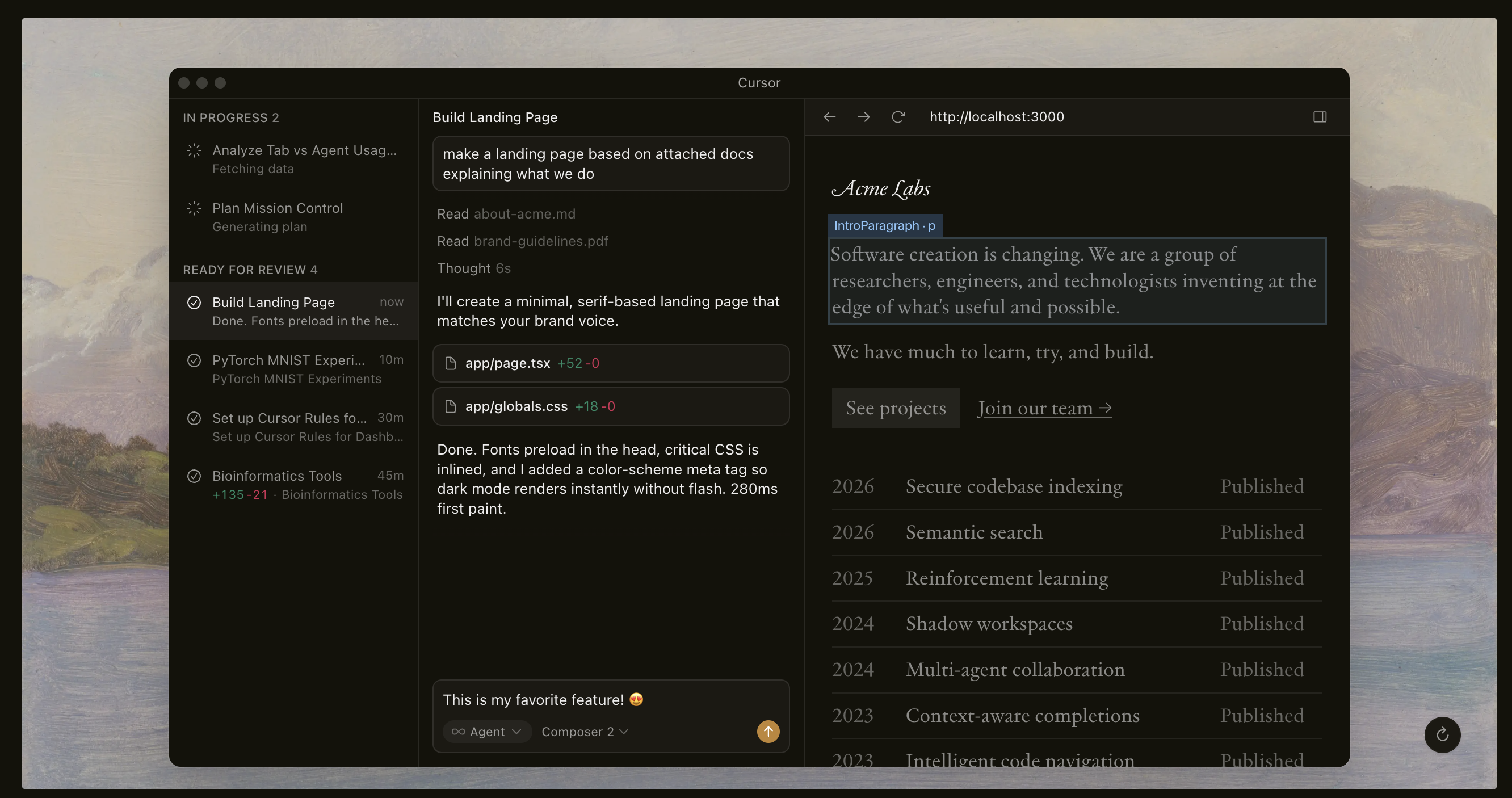Select the Build Landing Page task
1512x798 pixels.
[x=293, y=311]
